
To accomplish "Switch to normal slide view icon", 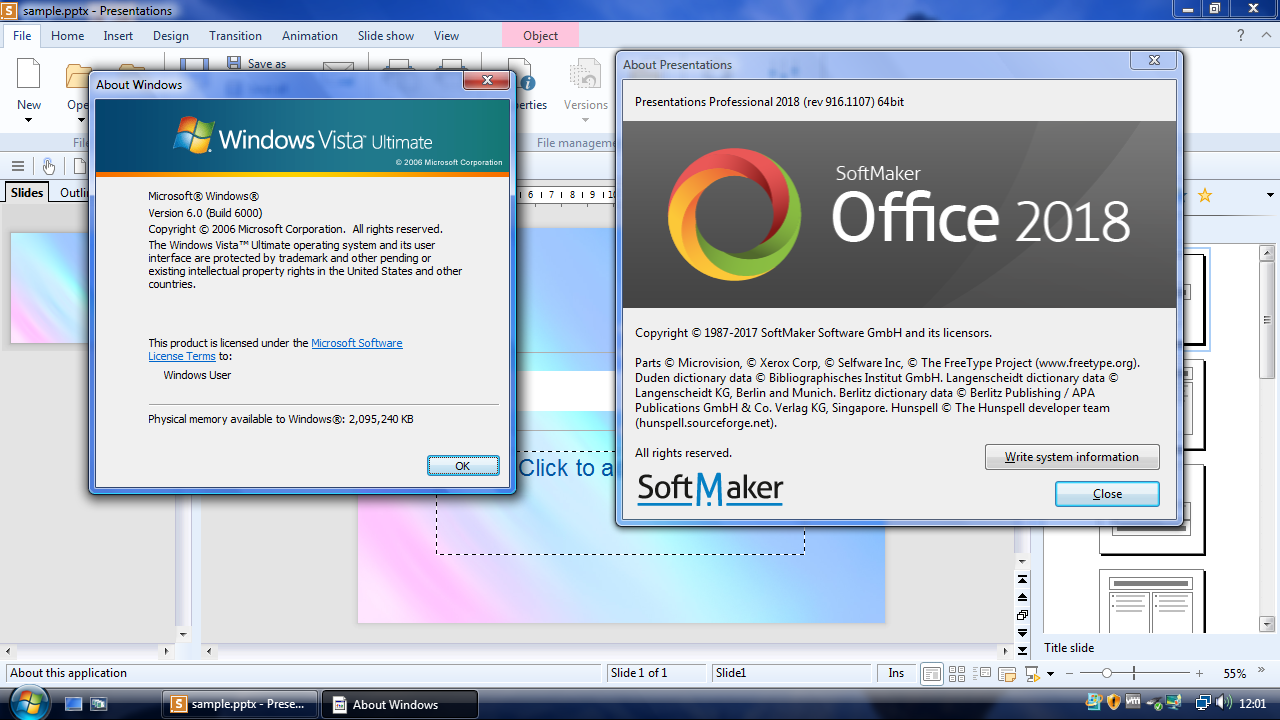I will tap(932, 674).
